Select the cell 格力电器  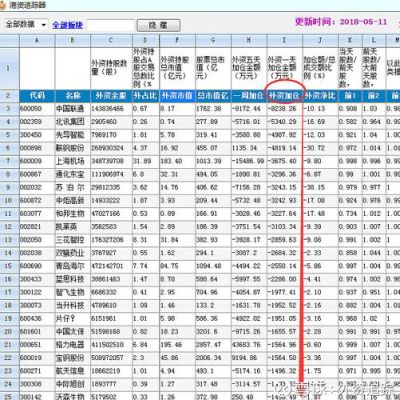point(73,345)
